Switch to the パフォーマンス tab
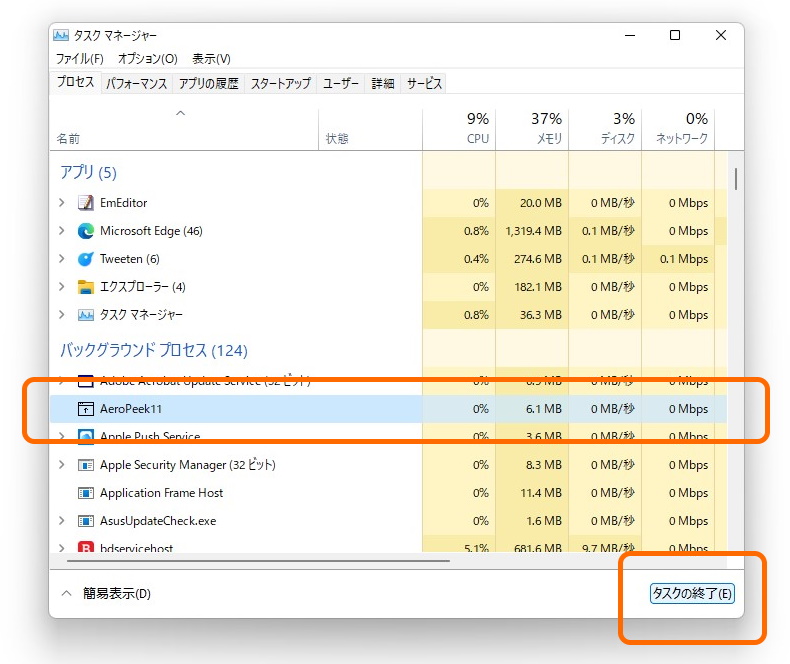Viewport: 790px width, 664px height. 136,84
